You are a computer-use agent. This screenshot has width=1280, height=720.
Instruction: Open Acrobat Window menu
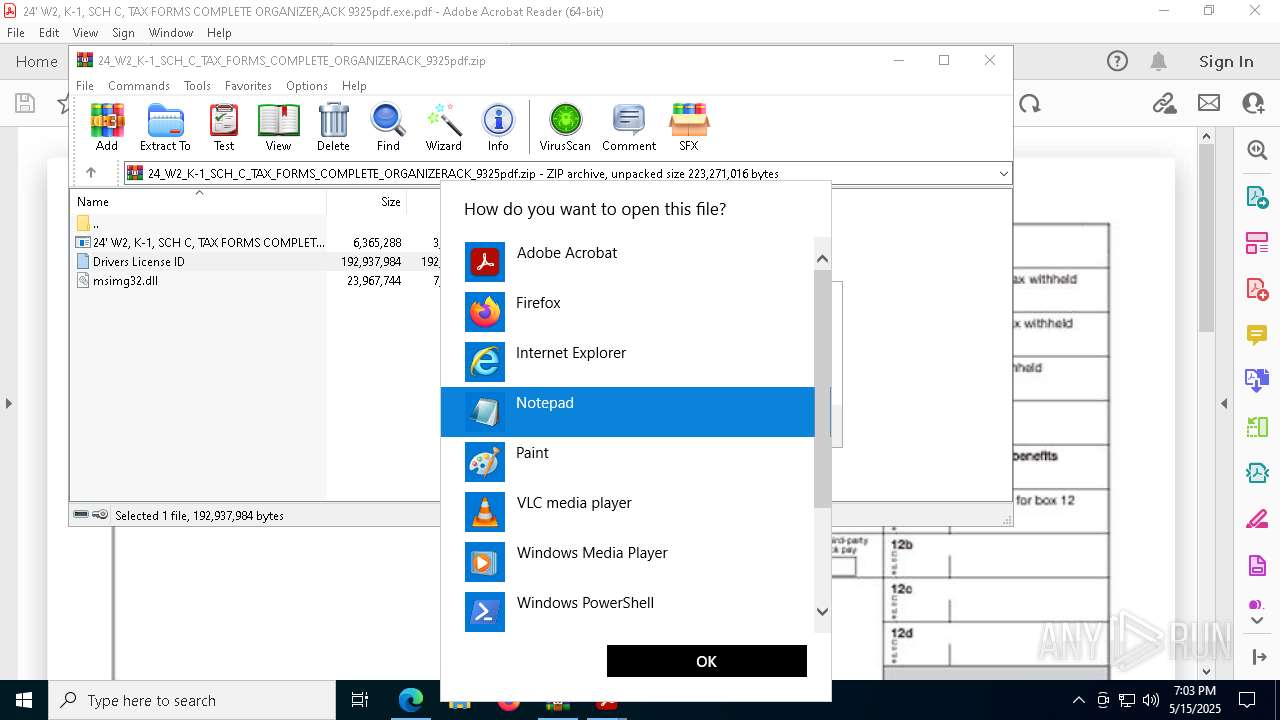pyautogui.click(x=171, y=33)
